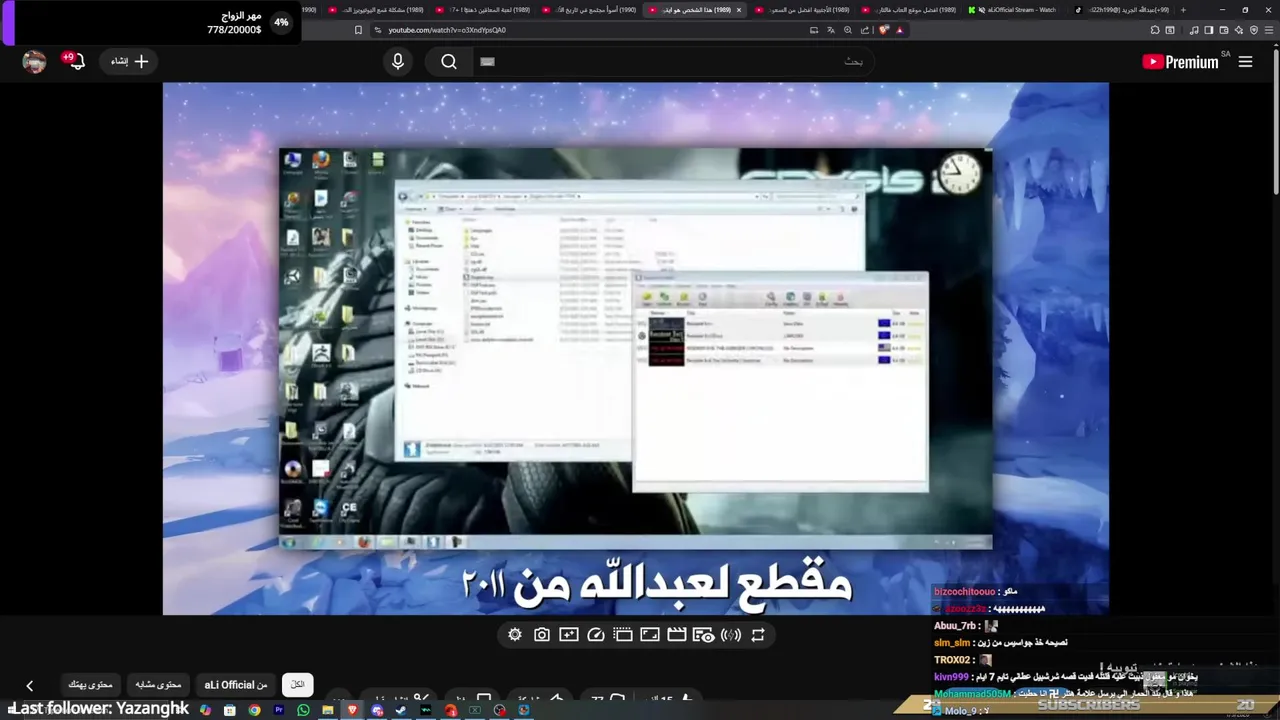The width and height of the screenshot is (1280, 720).
Task: Click the rectangle-frame icon before clapperboard
Action: pyautogui.click(x=650, y=635)
